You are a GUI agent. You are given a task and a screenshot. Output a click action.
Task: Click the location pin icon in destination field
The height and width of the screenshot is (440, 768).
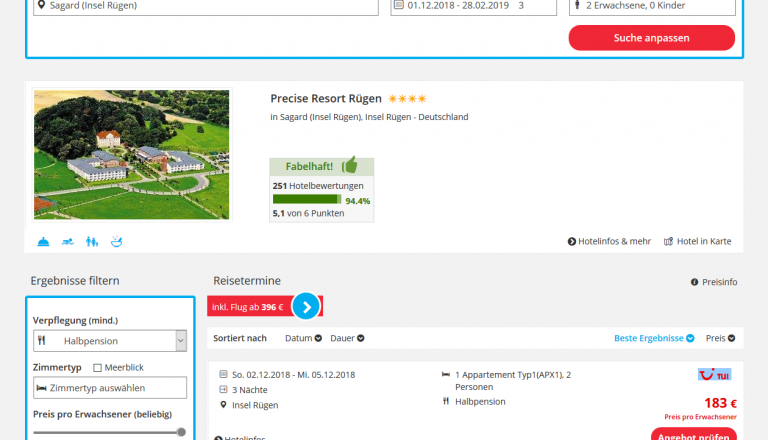pyautogui.click(x=42, y=5)
